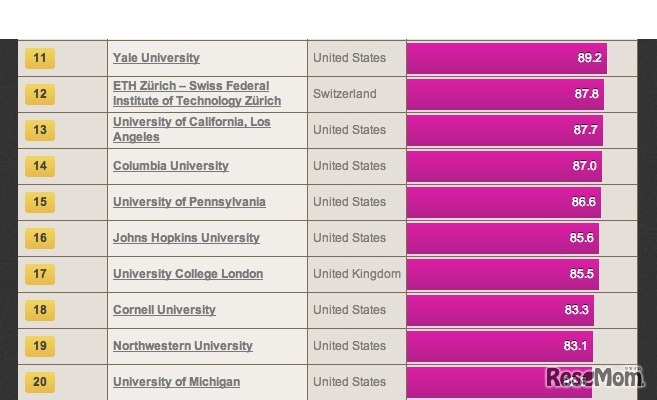Open the University of Pennsylvania link
657x400 pixels.
coord(189,202)
